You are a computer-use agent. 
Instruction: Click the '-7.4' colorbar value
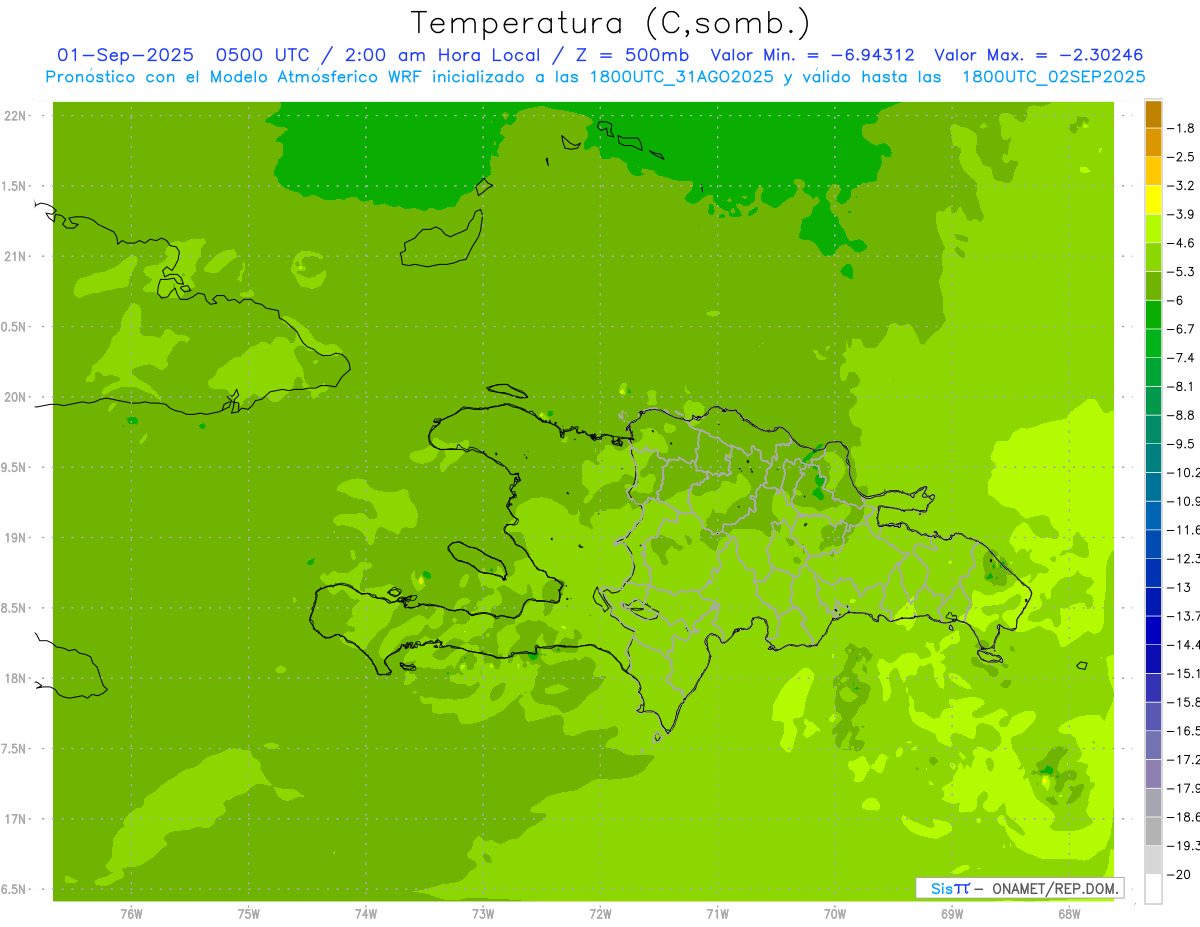pos(1181,358)
